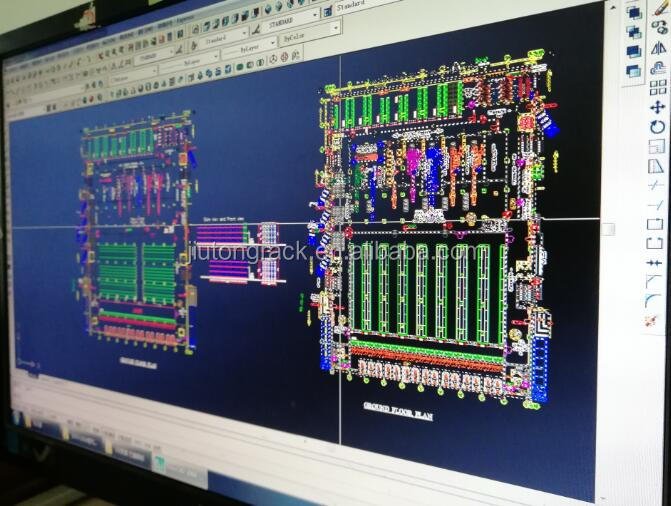Screen dimensions: 671x506
Task: Open the ByColor plot style dropdown
Action: (311, 34)
